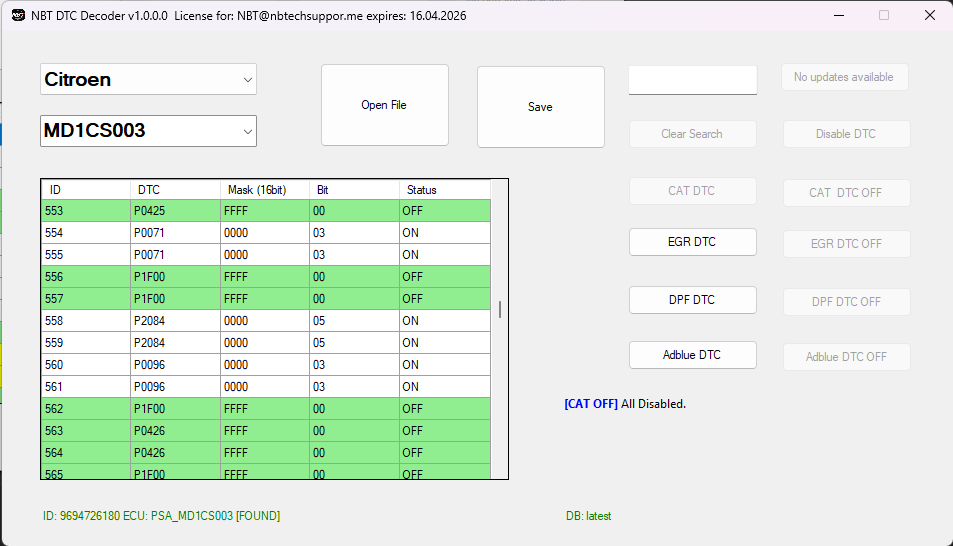The image size is (953, 546).
Task: Click the table scrollbar thumb
Action: click(500, 309)
